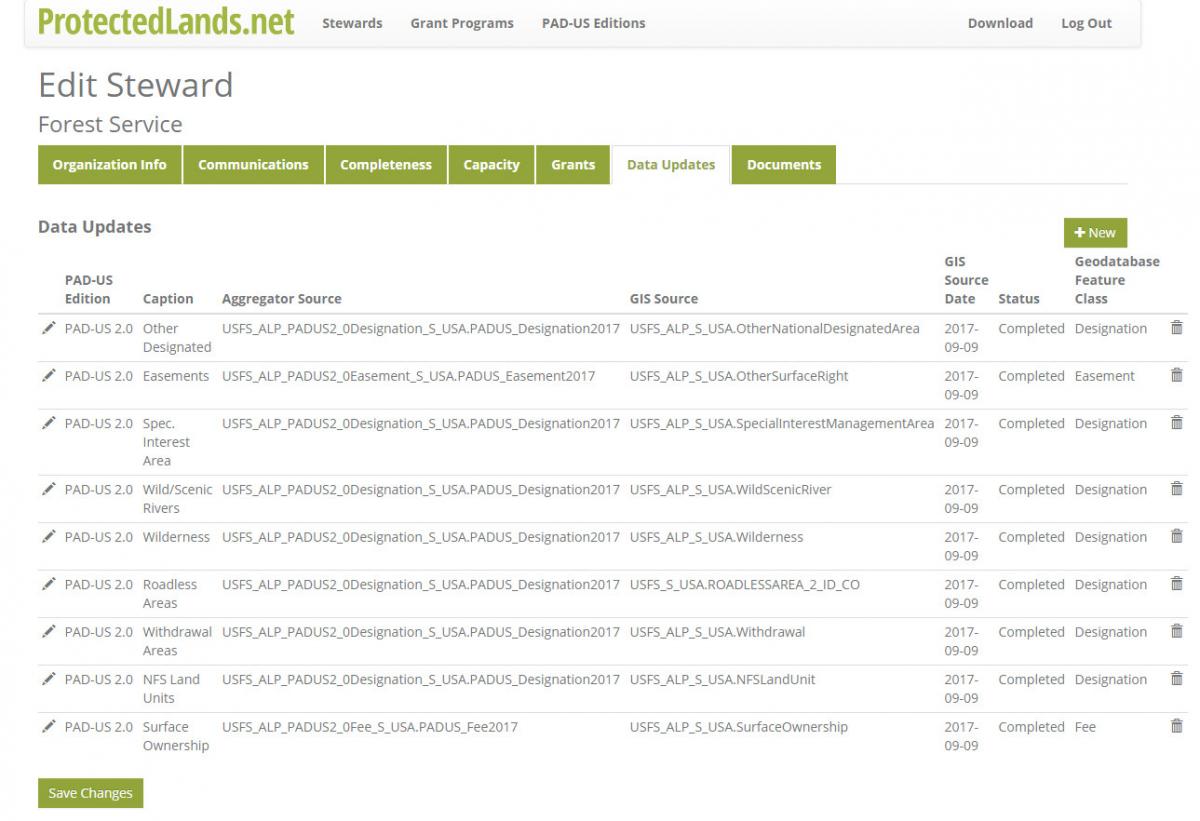1200x821 pixels.
Task: Select the GIS Source column header
Action: [x=664, y=298]
